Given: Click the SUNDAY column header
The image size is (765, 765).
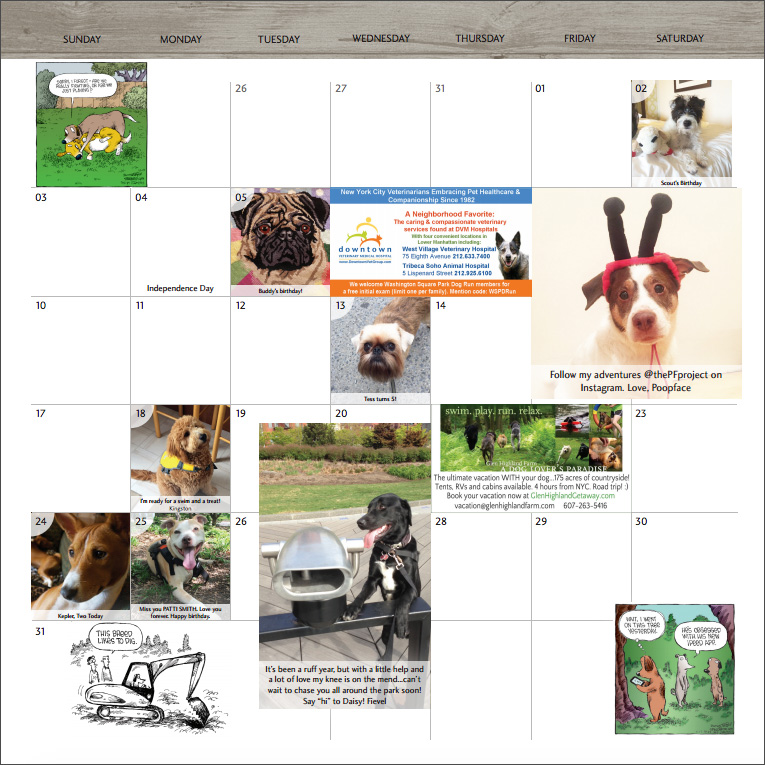Looking at the screenshot, I should (x=82, y=39).
